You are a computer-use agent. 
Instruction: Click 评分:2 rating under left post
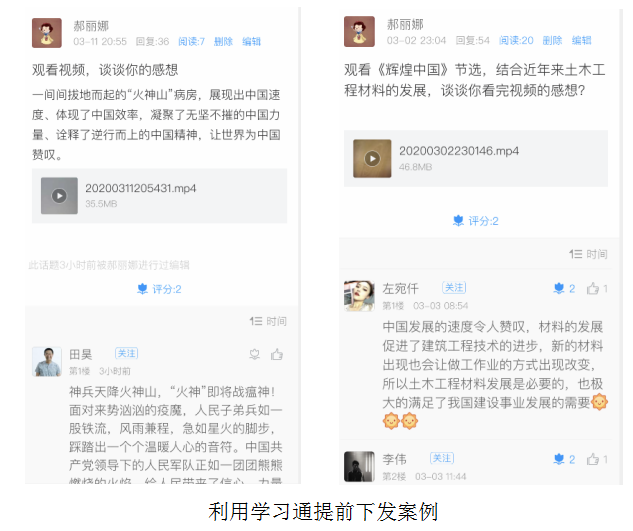point(159,289)
